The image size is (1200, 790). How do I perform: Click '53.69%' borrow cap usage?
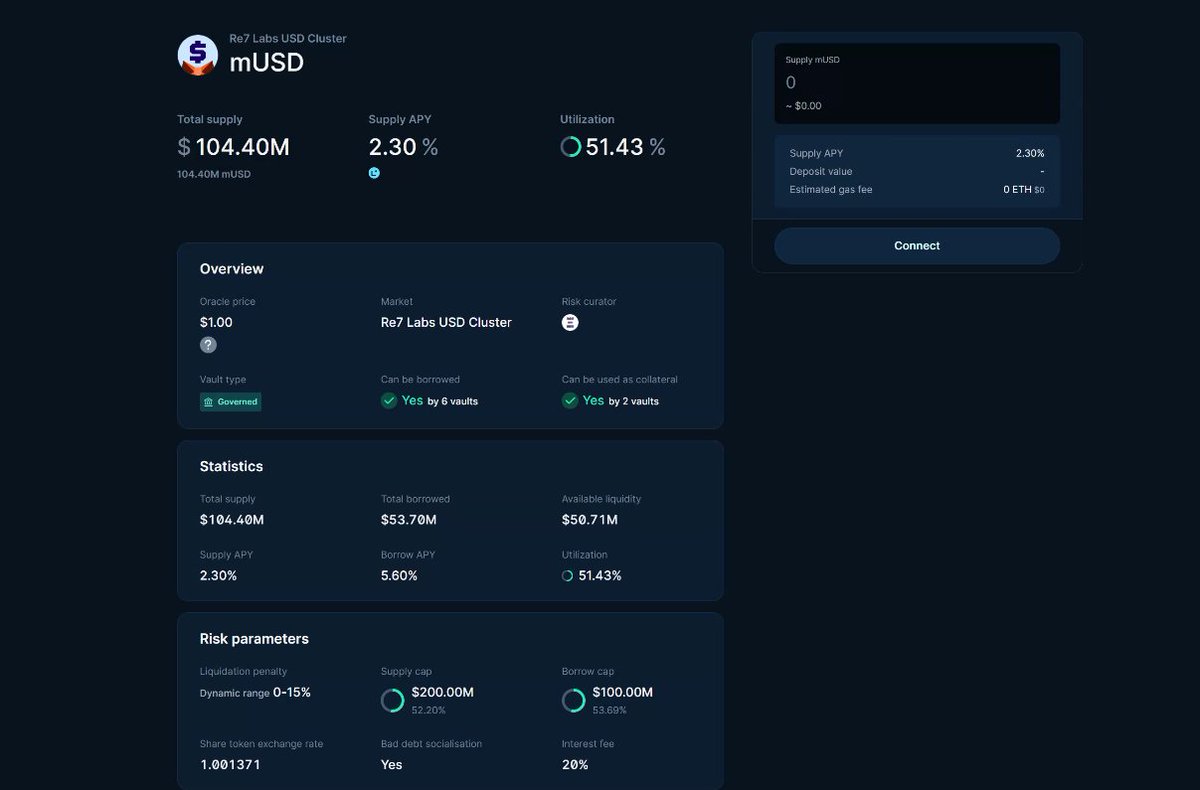(x=610, y=710)
